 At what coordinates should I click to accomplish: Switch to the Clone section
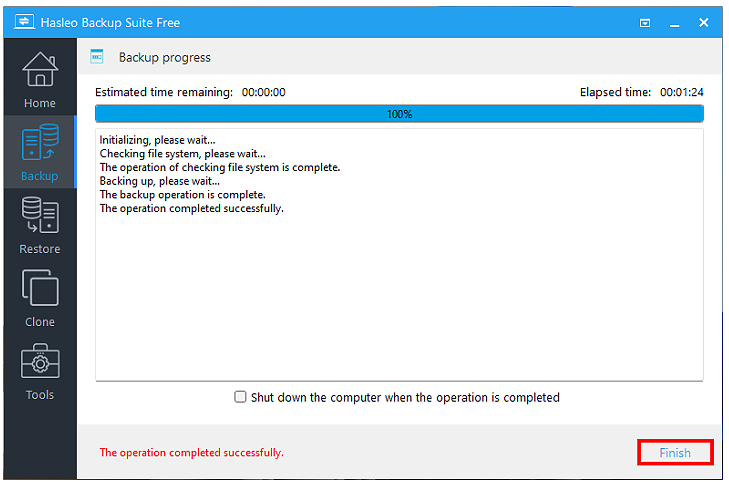pos(40,298)
